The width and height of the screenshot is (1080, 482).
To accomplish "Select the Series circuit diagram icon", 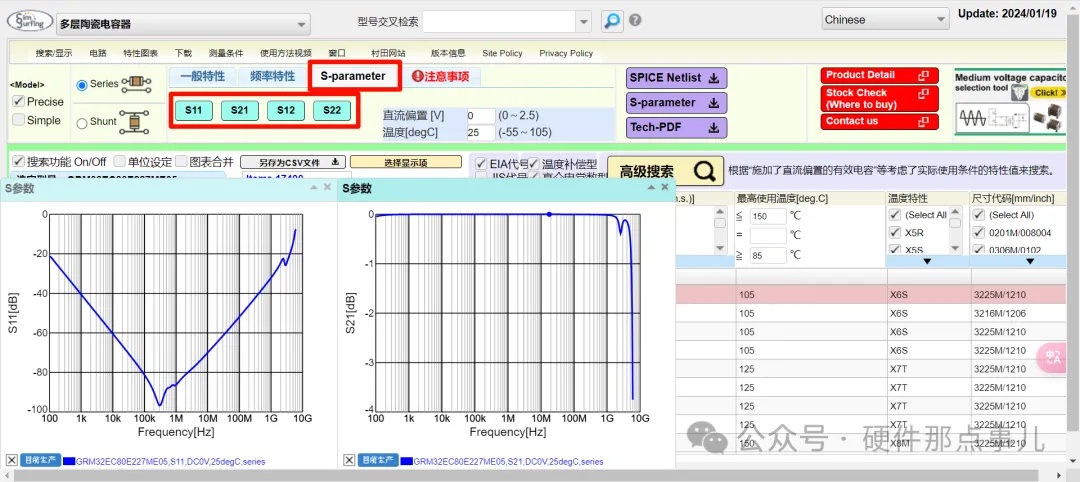I will [135, 84].
